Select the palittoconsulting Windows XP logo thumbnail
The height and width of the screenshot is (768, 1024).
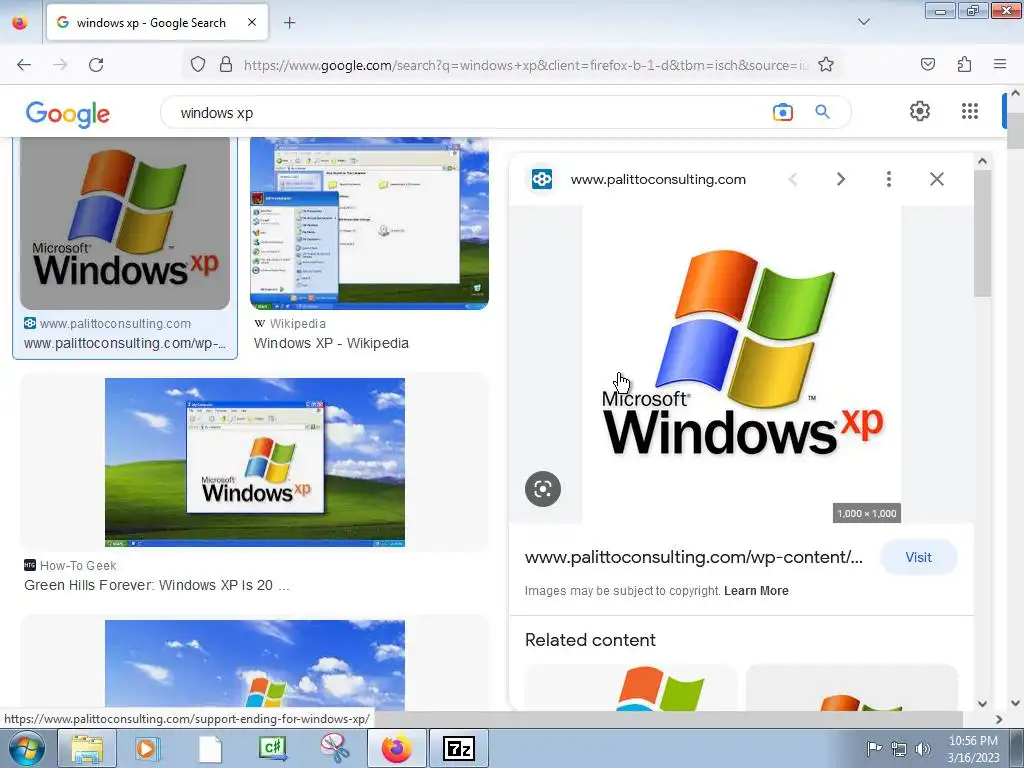coord(125,223)
